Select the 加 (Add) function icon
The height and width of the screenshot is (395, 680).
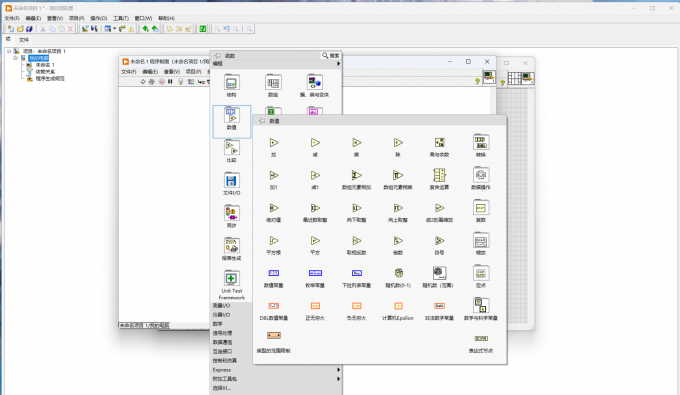(274, 143)
